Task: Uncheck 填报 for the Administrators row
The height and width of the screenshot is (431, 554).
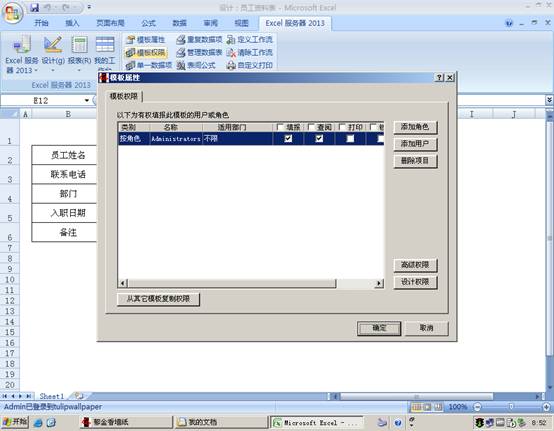Action: pyautogui.click(x=288, y=138)
